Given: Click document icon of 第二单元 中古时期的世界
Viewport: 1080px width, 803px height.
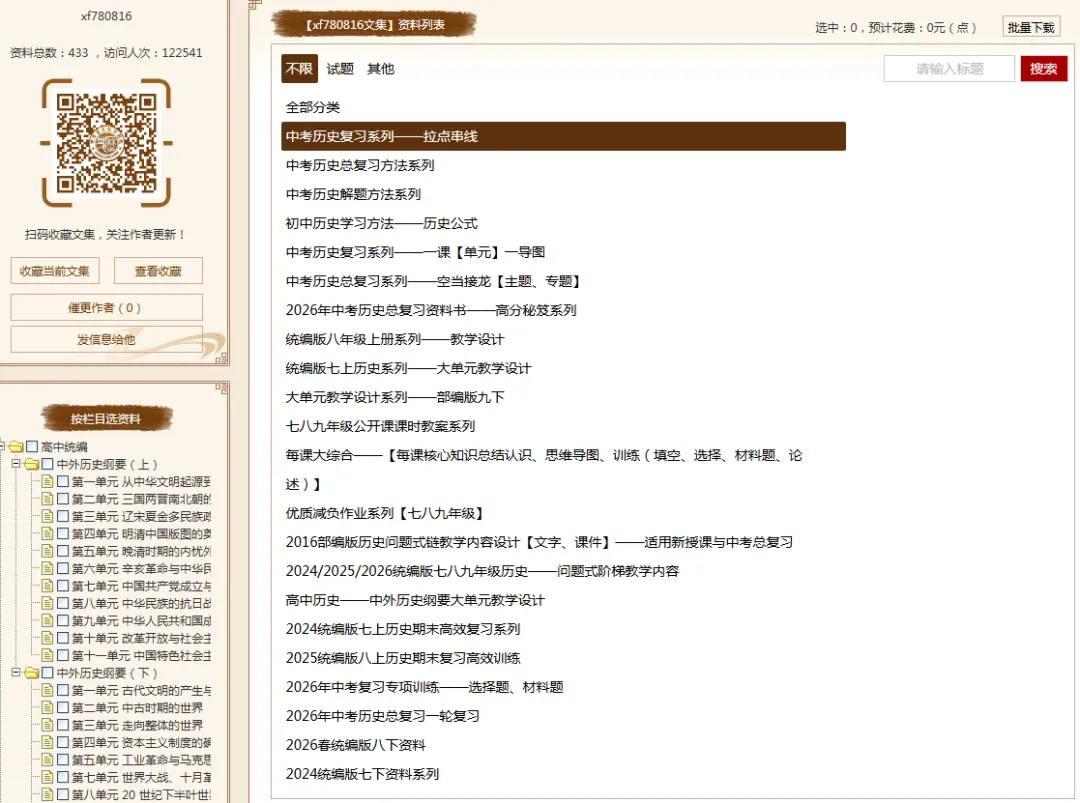Looking at the screenshot, I should 48,707.
